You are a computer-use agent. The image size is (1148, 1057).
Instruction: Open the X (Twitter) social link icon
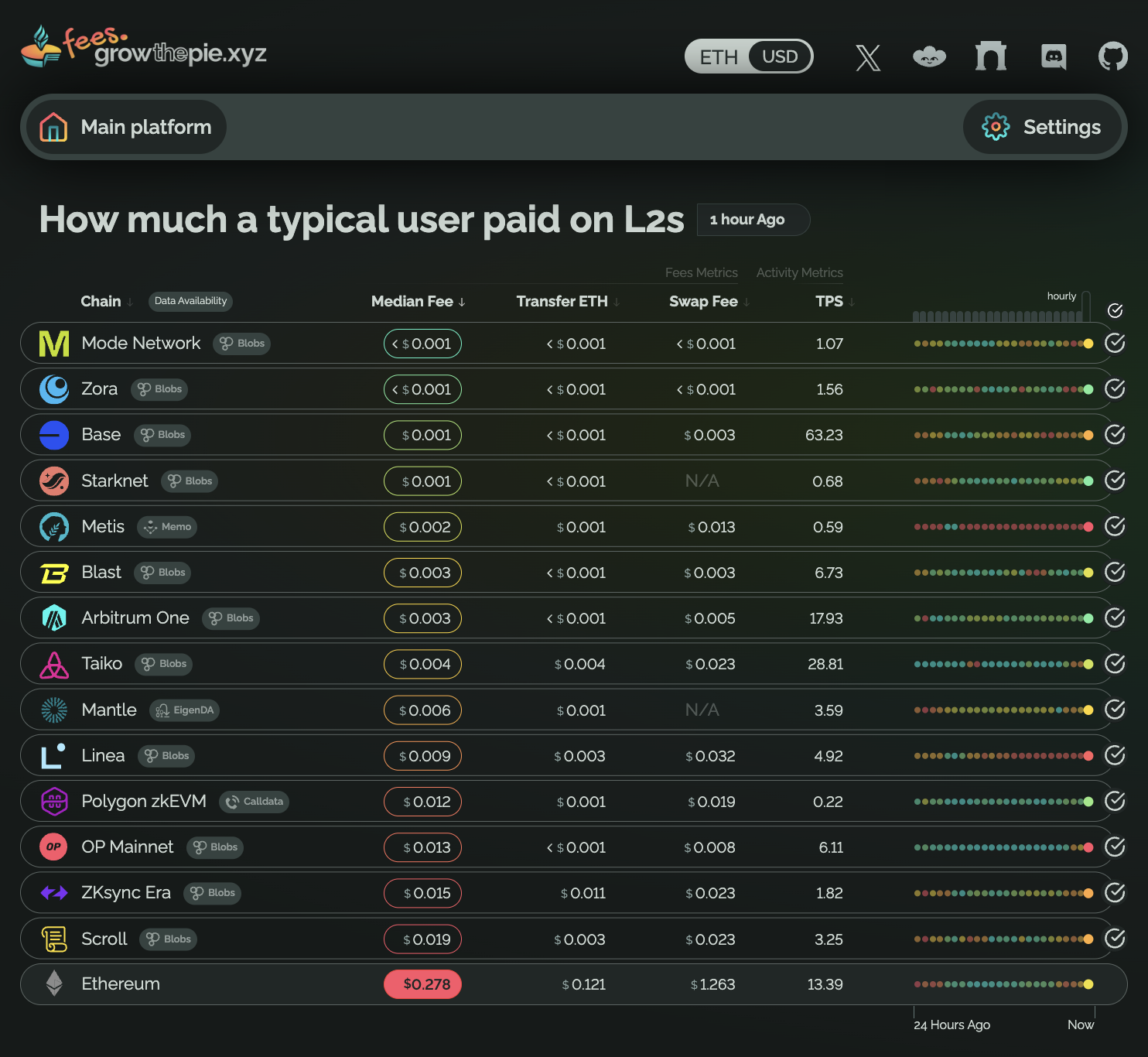coord(868,57)
